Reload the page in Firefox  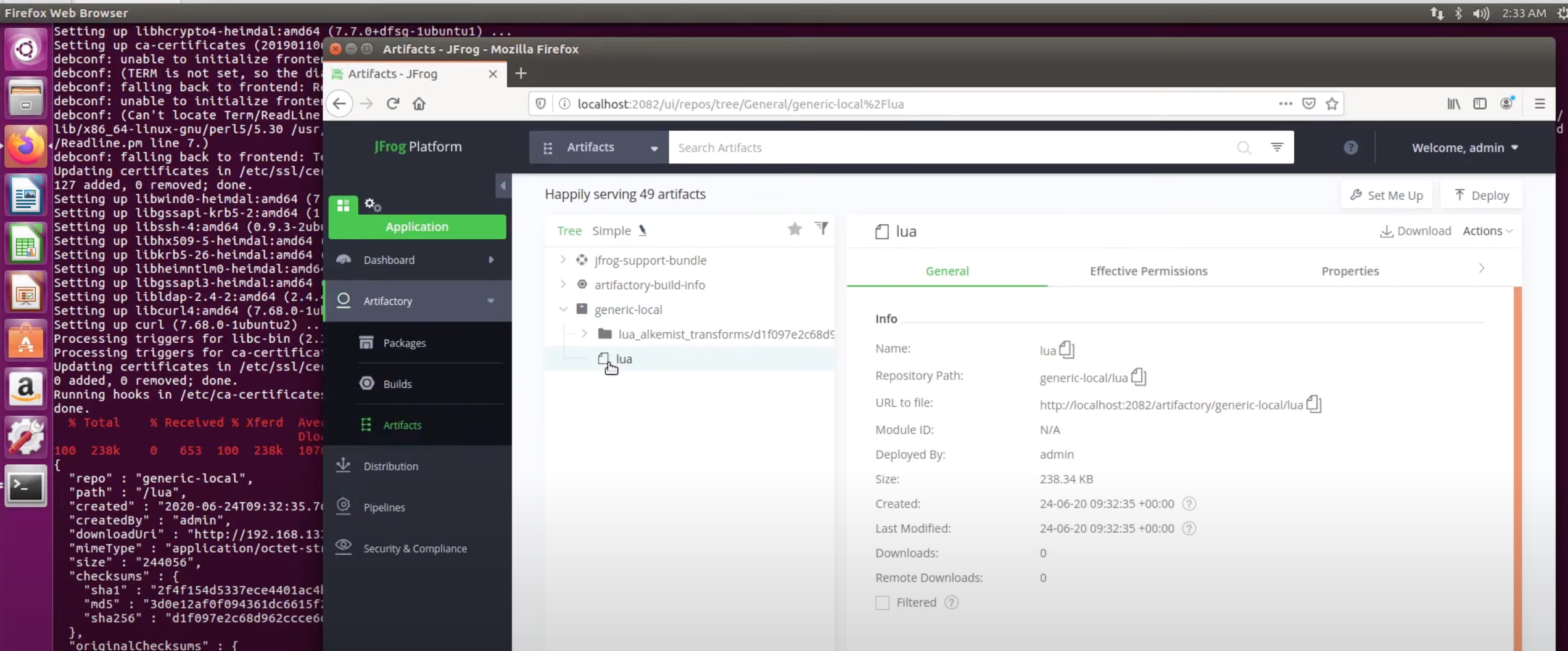pyautogui.click(x=393, y=104)
